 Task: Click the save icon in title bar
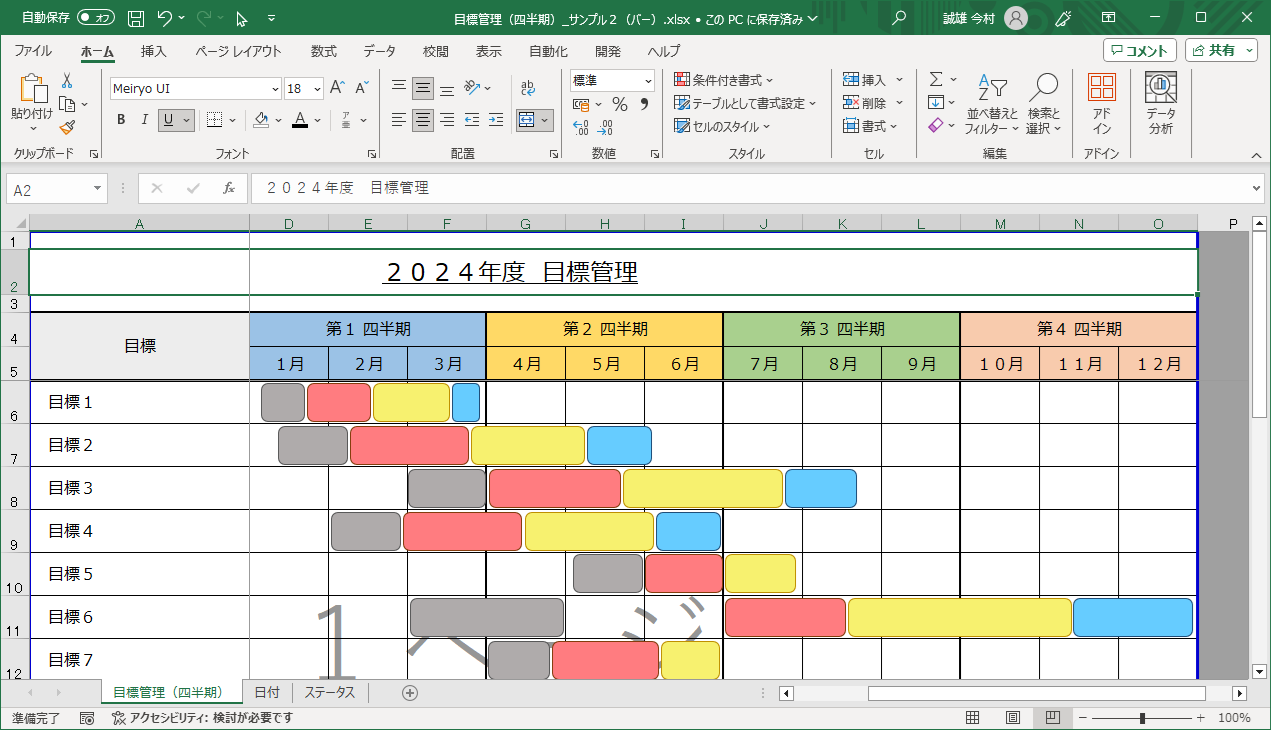click(x=136, y=18)
